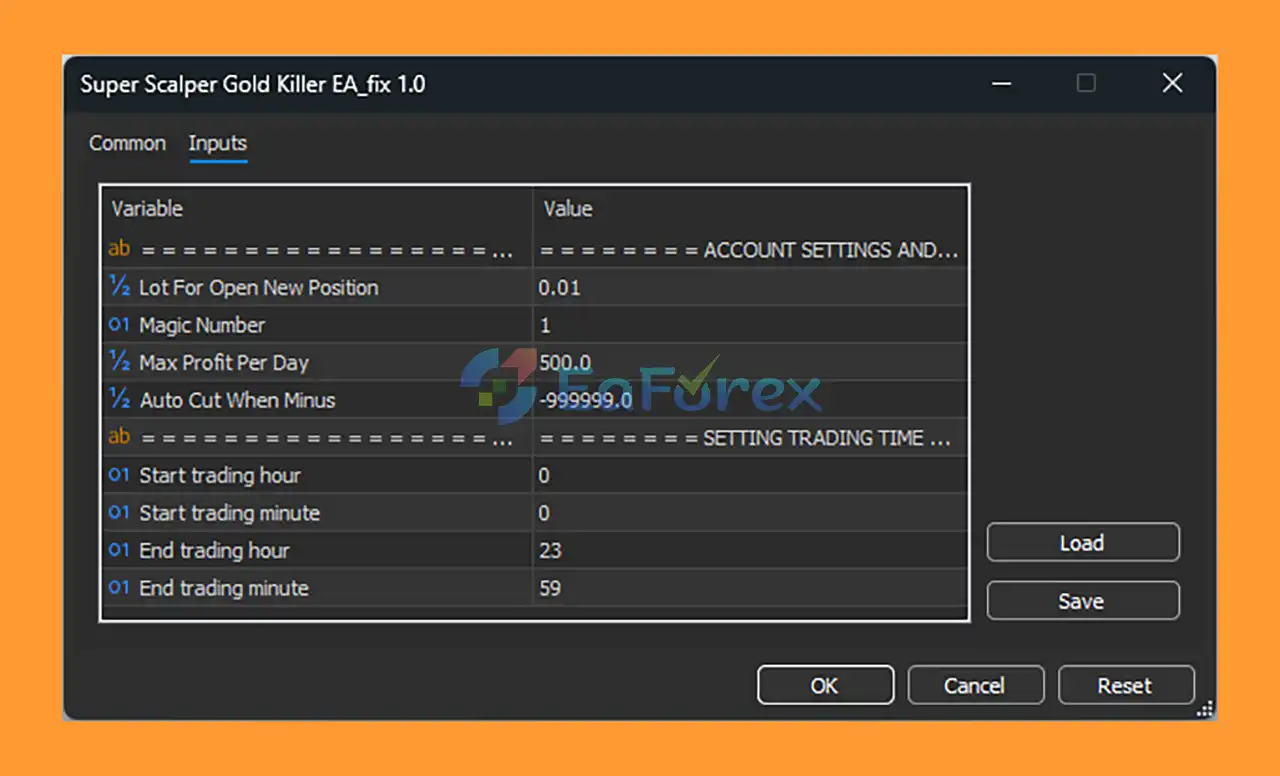
Task: Select the Lot value 0.01 field
Action: click(x=560, y=288)
